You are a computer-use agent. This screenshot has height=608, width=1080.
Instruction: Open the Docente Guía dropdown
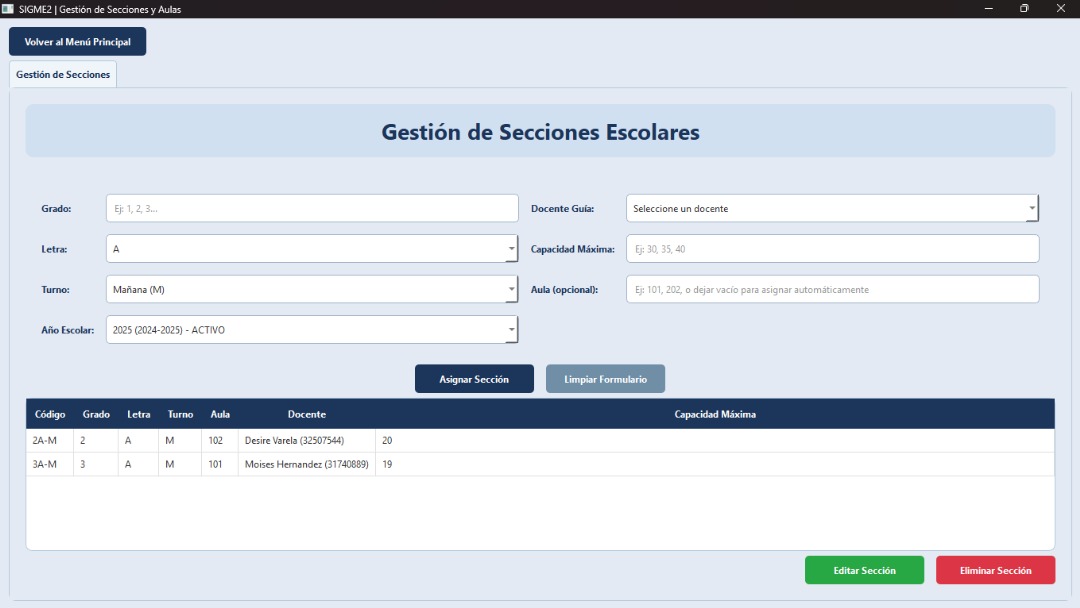(x=832, y=208)
